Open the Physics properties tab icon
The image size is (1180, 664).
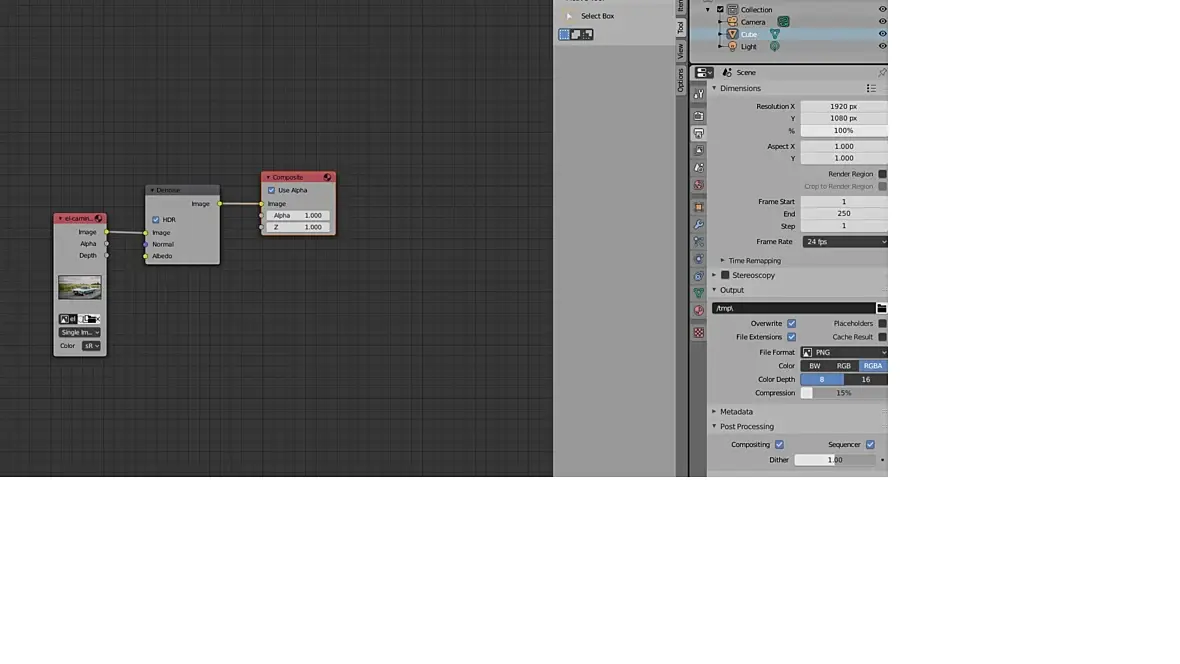coord(699,259)
